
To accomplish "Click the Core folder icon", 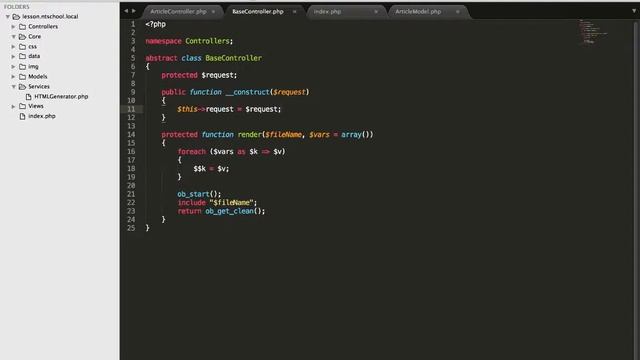I will click(x=22, y=37).
